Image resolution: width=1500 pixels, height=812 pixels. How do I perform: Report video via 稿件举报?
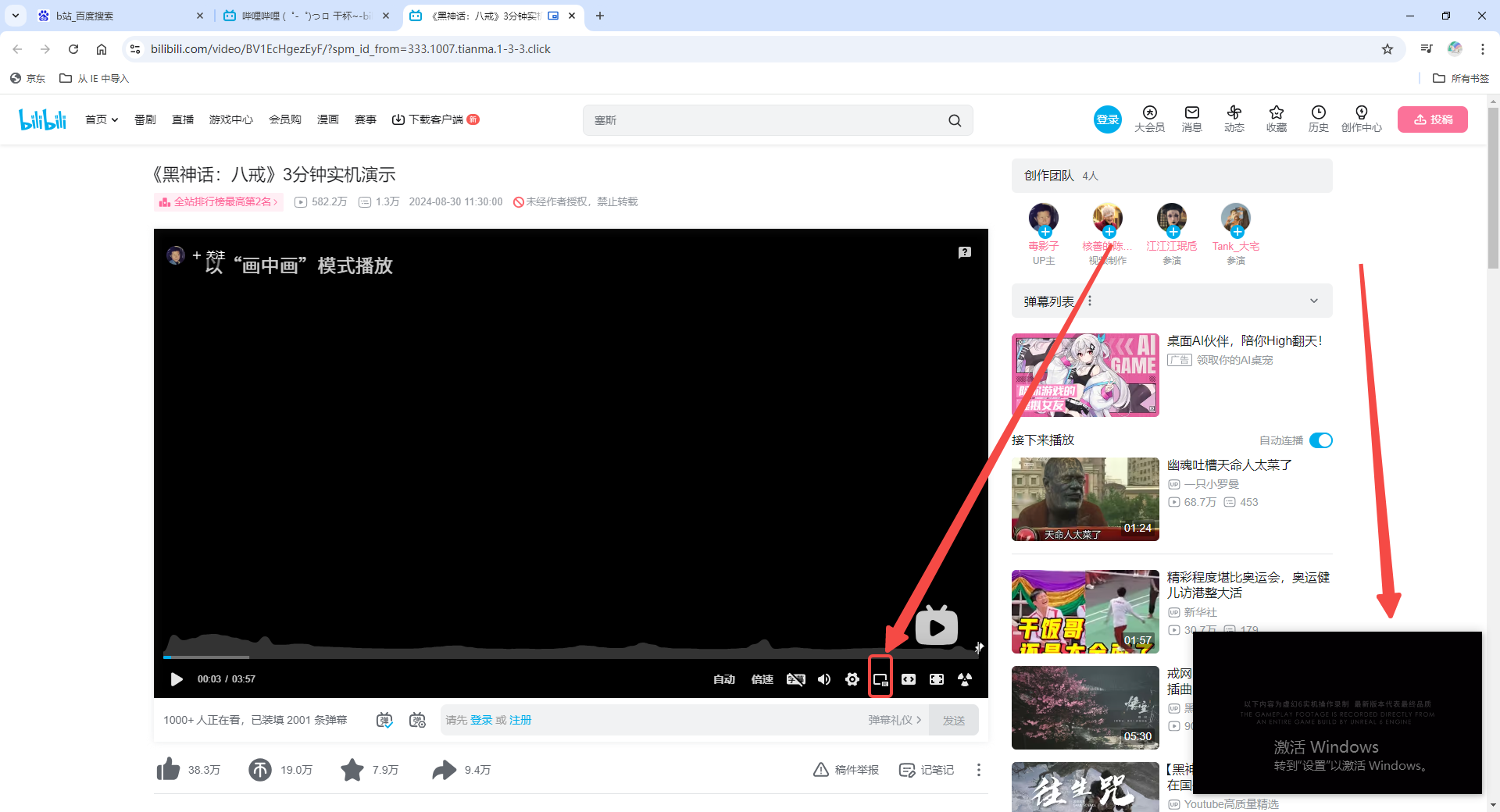click(846, 770)
